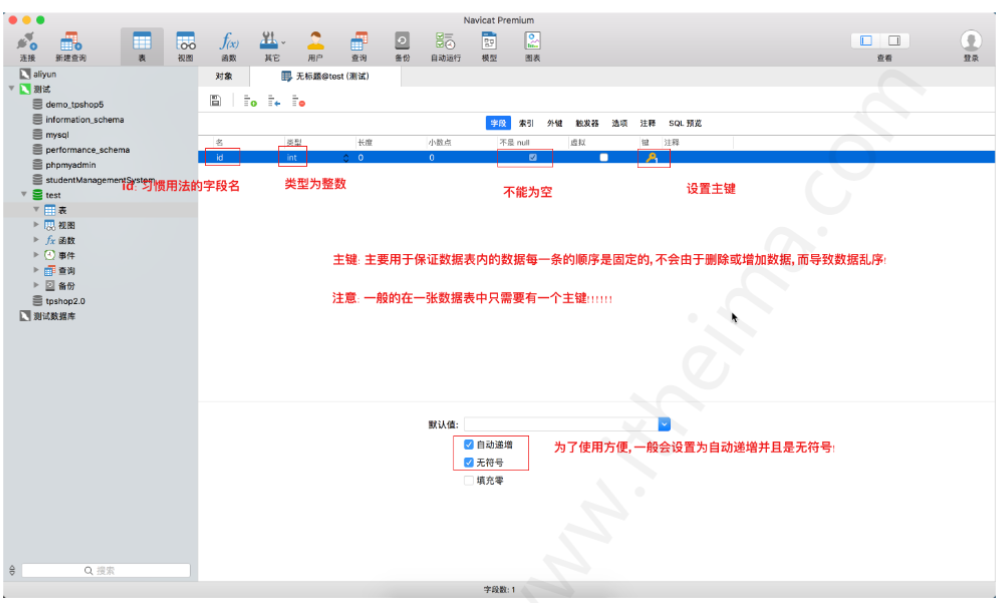Open the 其它 toolbar dropdown arrow
The image size is (1004, 603).
tap(283, 43)
